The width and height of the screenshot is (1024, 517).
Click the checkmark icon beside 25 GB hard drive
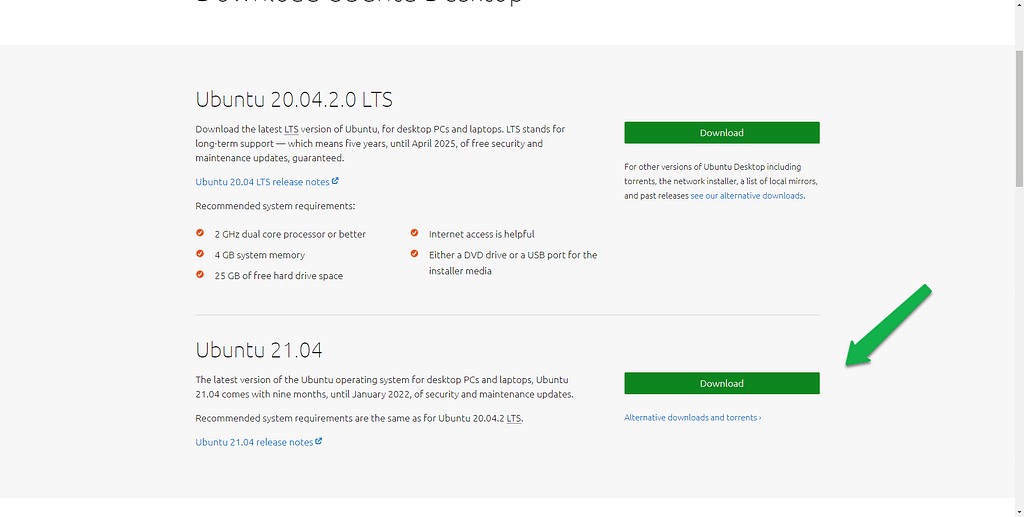pyautogui.click(x=200, y=275)
